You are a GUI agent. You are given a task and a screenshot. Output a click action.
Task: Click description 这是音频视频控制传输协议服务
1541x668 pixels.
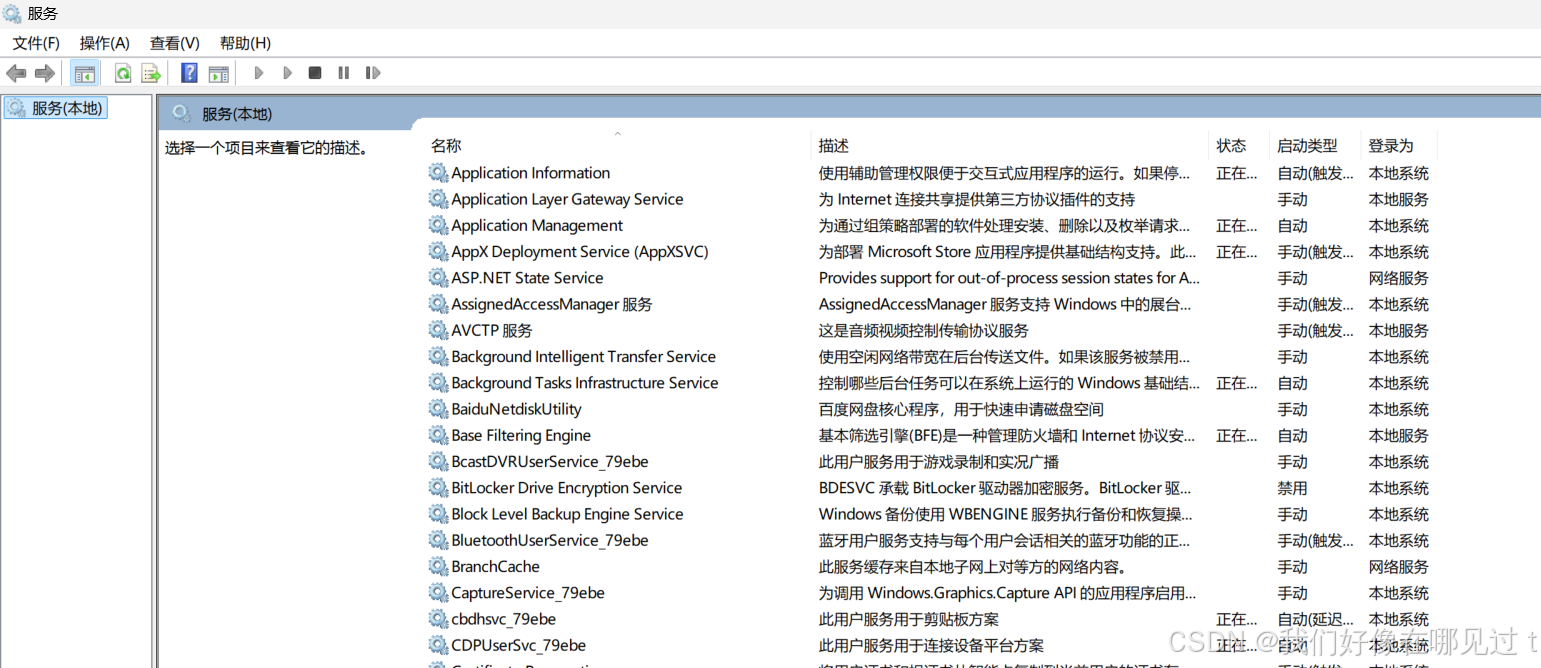tap(923, 330)
